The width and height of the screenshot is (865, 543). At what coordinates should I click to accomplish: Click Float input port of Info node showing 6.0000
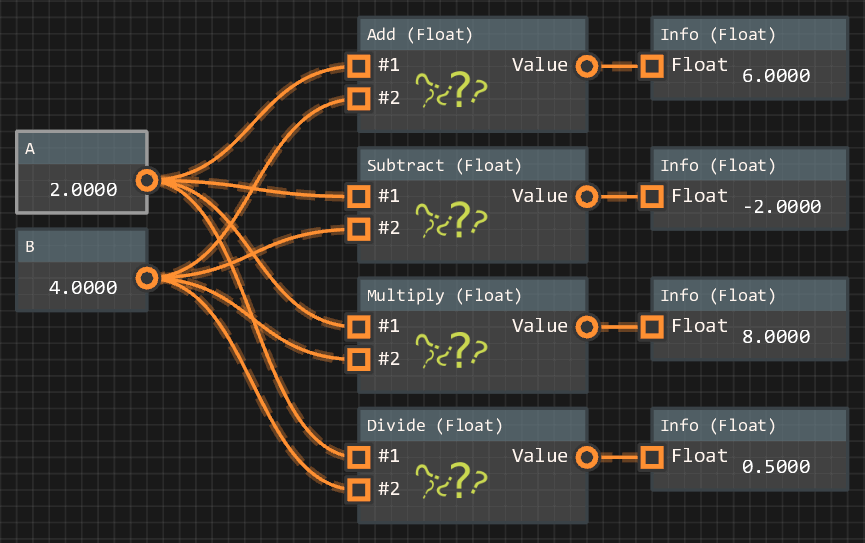pos(652,66)
